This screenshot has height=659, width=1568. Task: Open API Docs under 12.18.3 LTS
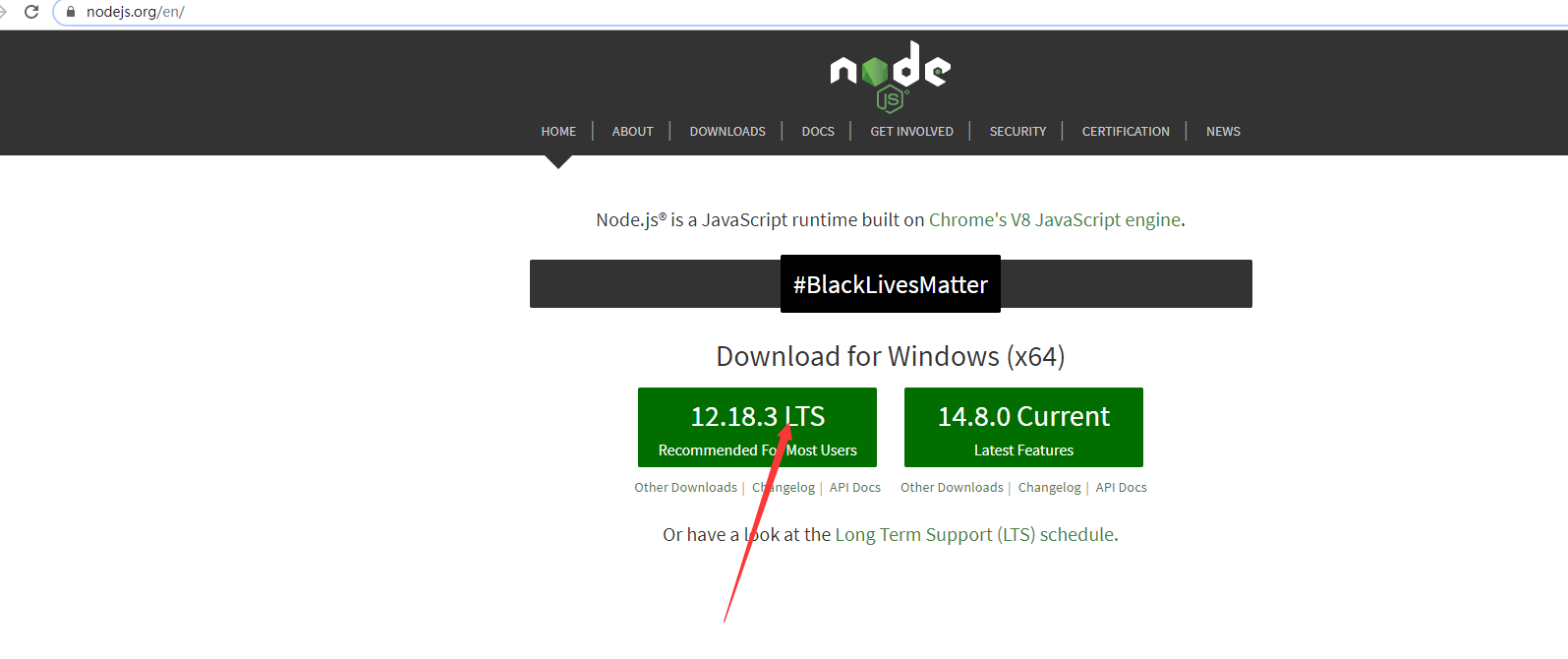tap(855, 488)
